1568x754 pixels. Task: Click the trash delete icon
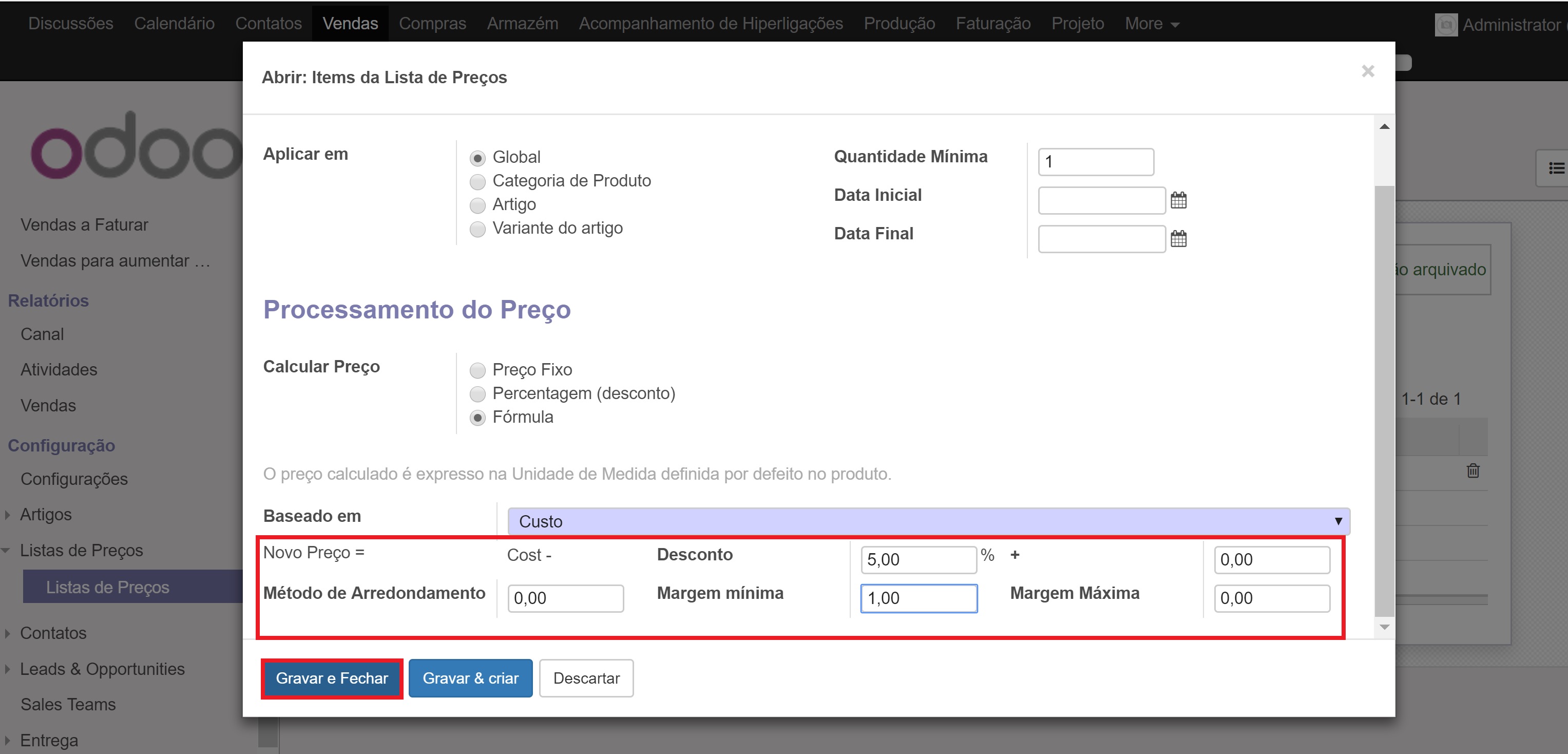[x=1473, y=471]
